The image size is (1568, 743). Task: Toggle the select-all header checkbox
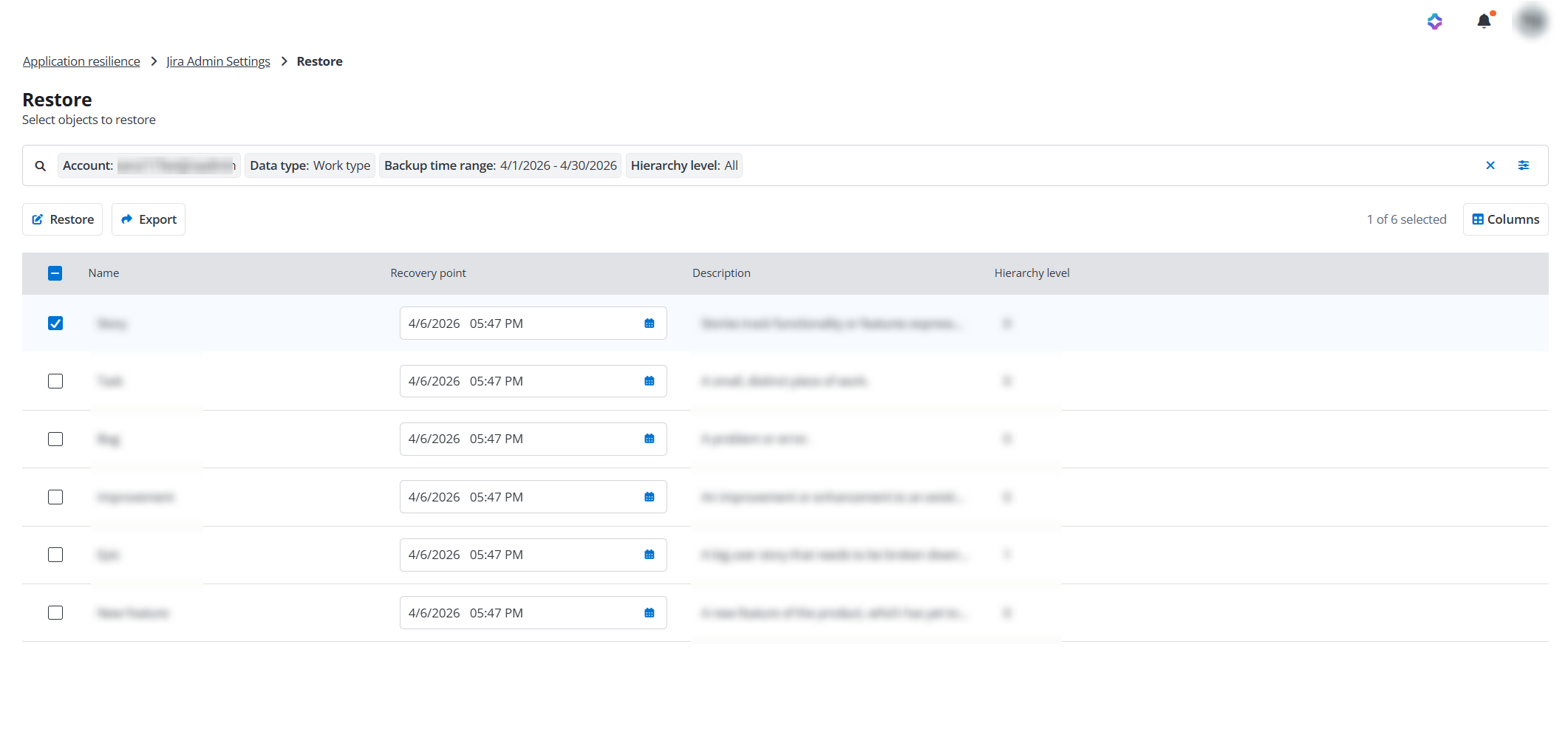(55, 273)
